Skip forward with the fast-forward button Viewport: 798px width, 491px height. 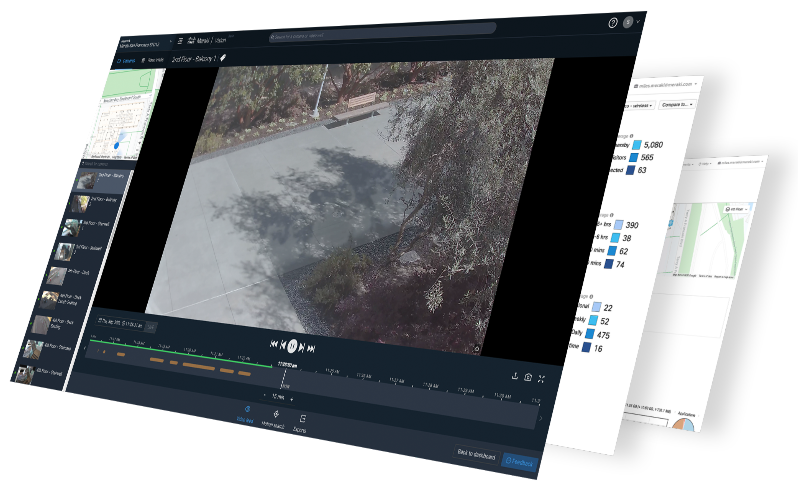pyautogui.click(x=311, y=349)
